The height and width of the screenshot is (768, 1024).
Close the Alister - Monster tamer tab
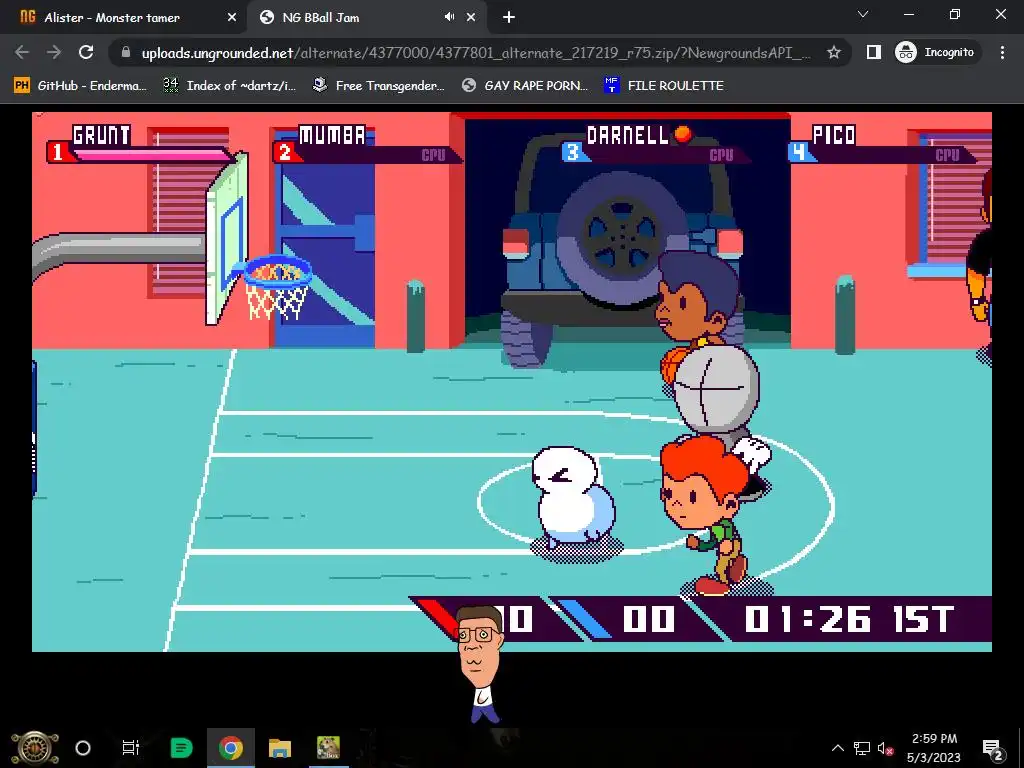pyautogui.click(x=231, y=18)
